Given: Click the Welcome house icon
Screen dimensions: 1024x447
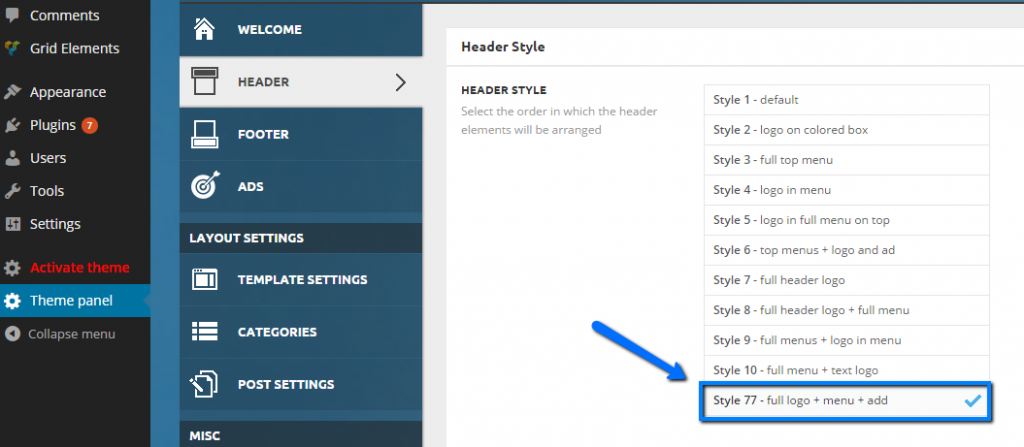Looking at the screenshot, I should point(204,29).
